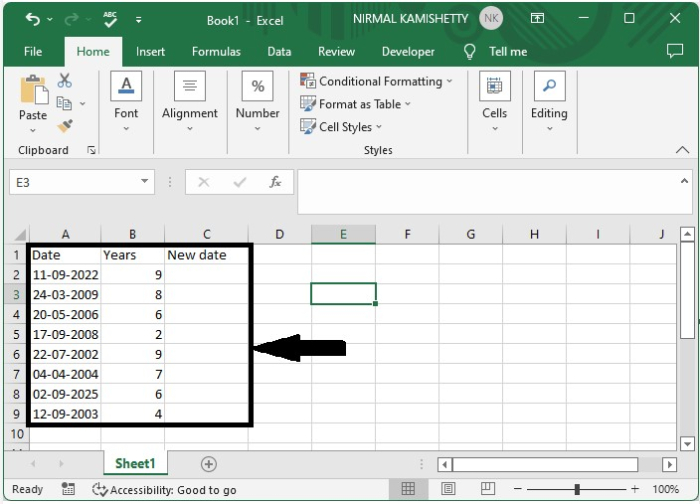Viewport: 700px width, 504px height.
Task: Open Cell Styles menu
Action: click(341, 127)
